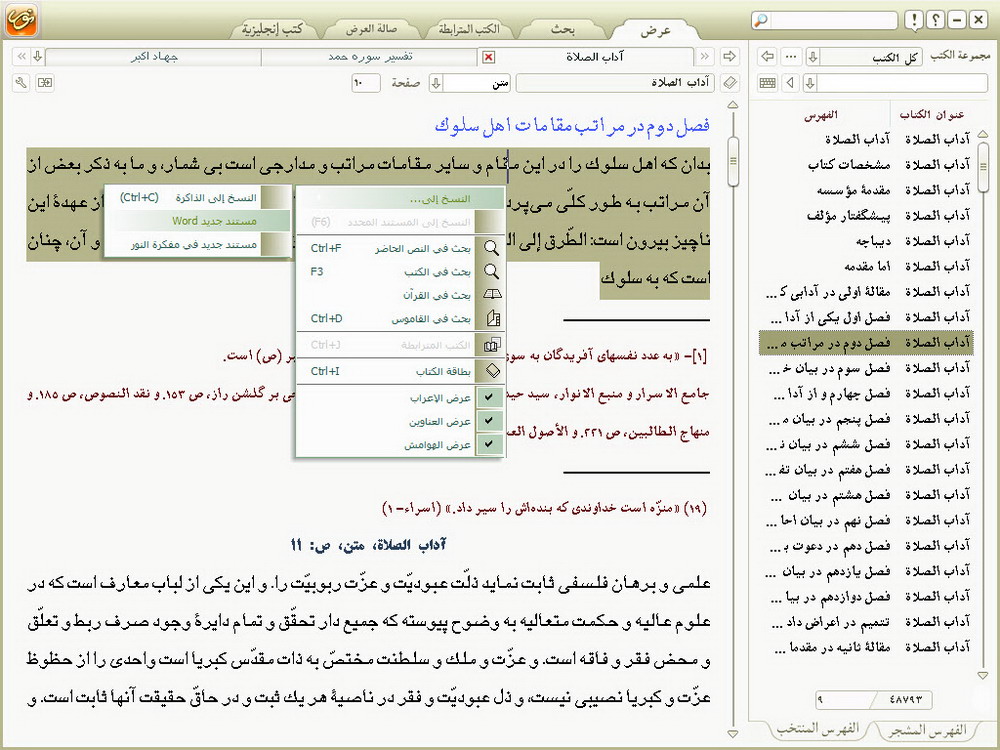Click the search magnifier in title bar
This screenshot has height=750, width=1000.
tap(761, 20)
